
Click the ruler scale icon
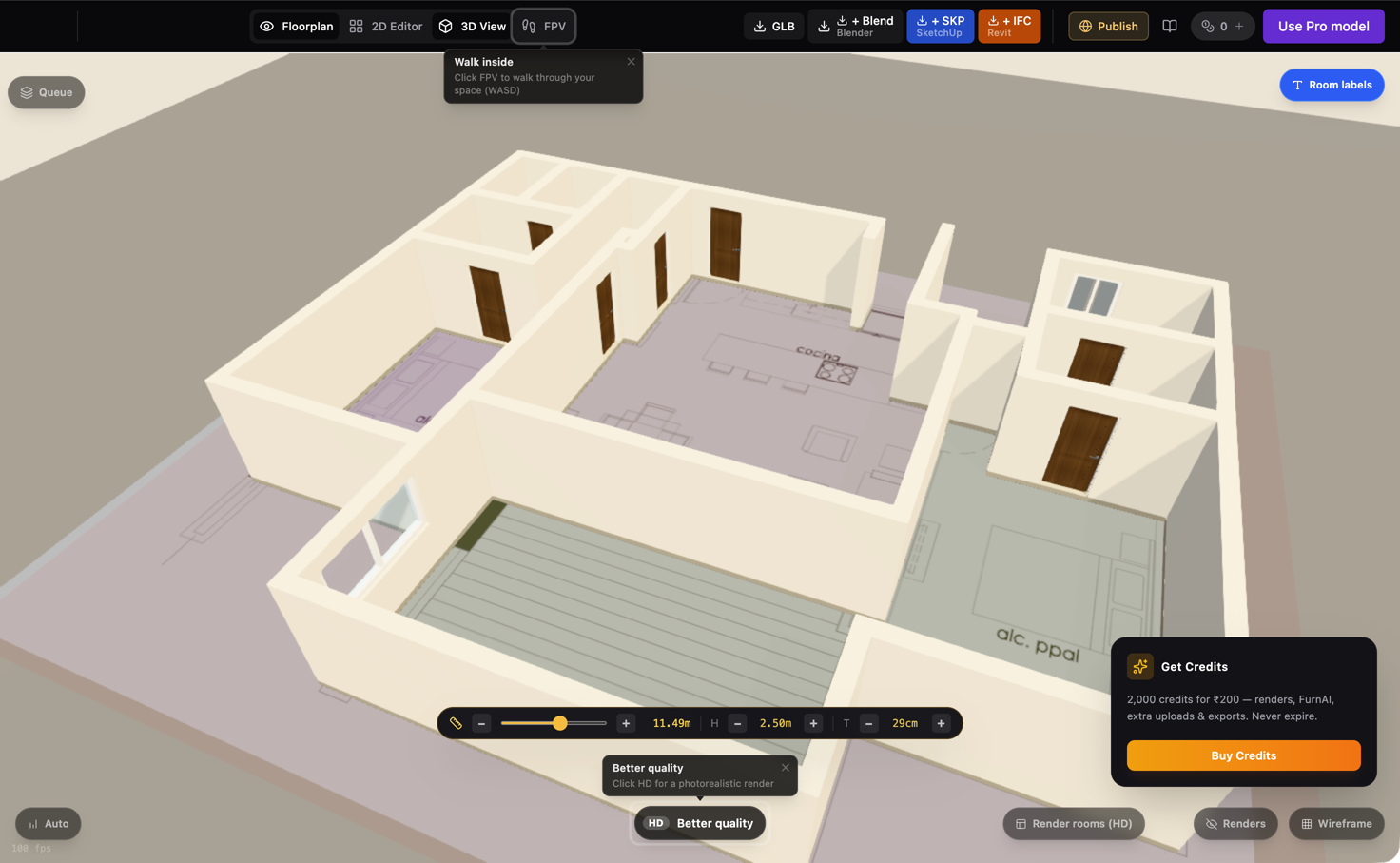click(x=456, y=723)
